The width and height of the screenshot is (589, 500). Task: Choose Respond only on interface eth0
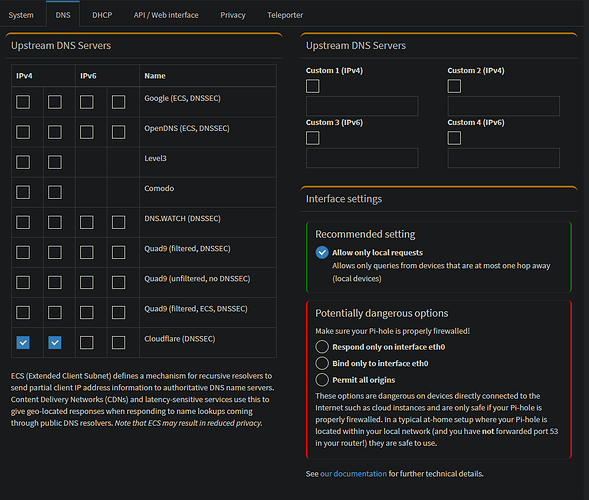322,347
